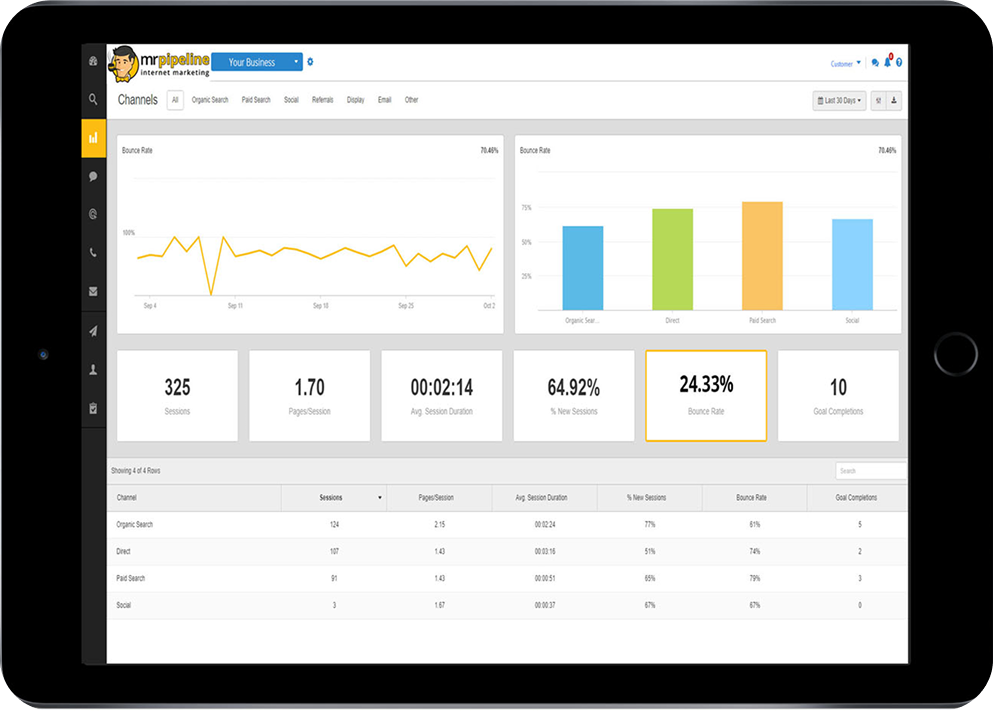Open the chat bubble sidebar icon

(93, 176)
